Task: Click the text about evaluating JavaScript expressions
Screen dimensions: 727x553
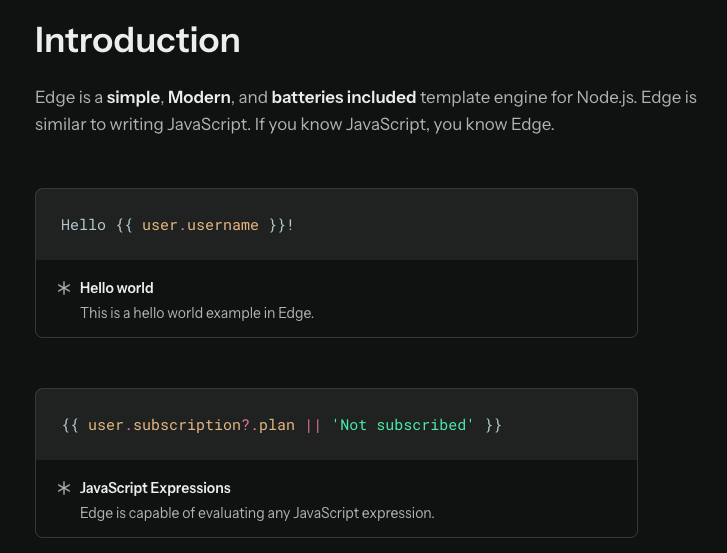Action: pos(257,513)
